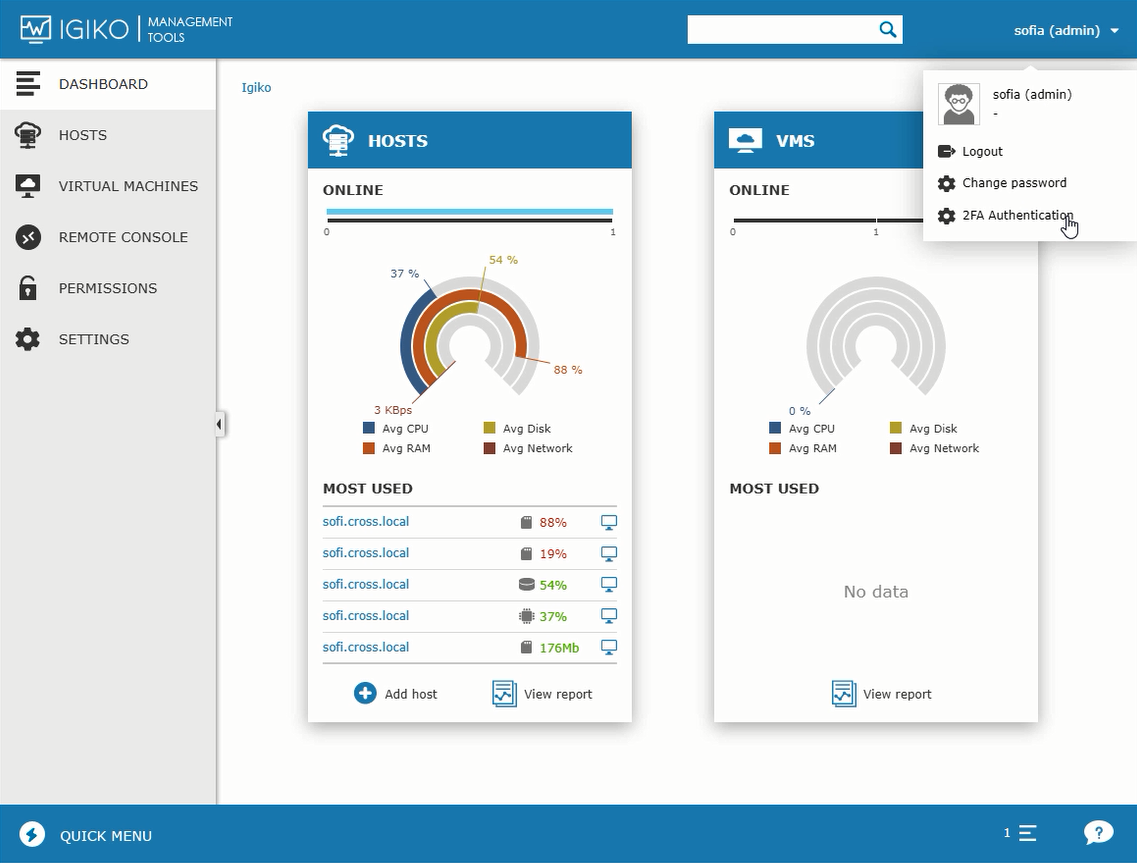Click the 88 % label on Hosts gauge
The height and width of the screenshot is (863, 1137).
[x=568, y=370]
